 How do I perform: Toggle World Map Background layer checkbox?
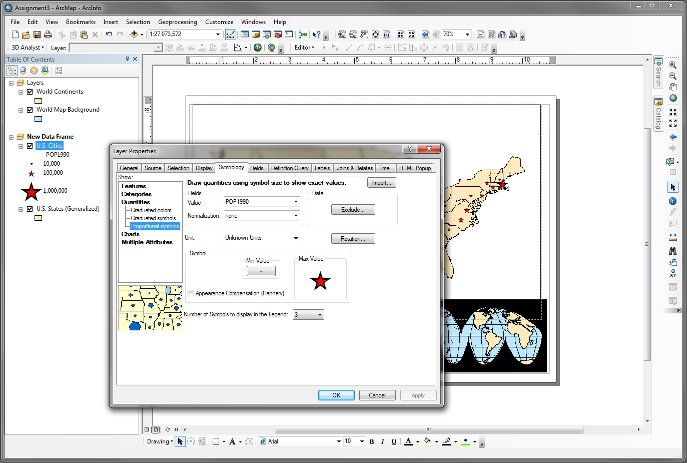30,110
